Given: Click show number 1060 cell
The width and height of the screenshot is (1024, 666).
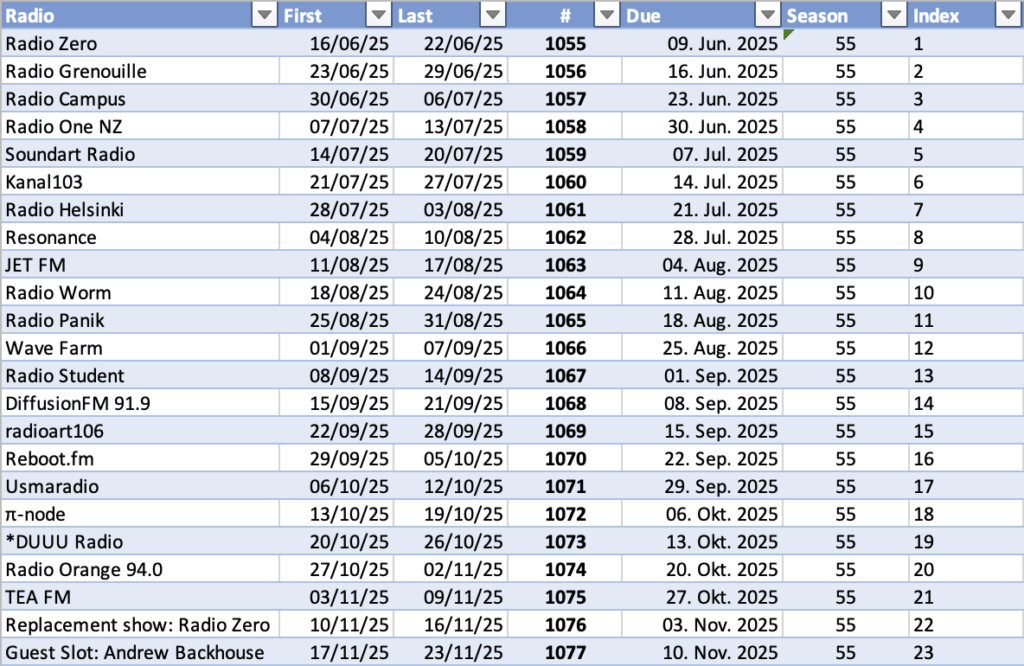Looking at the screenshot, I should click(x=565, y=182).
